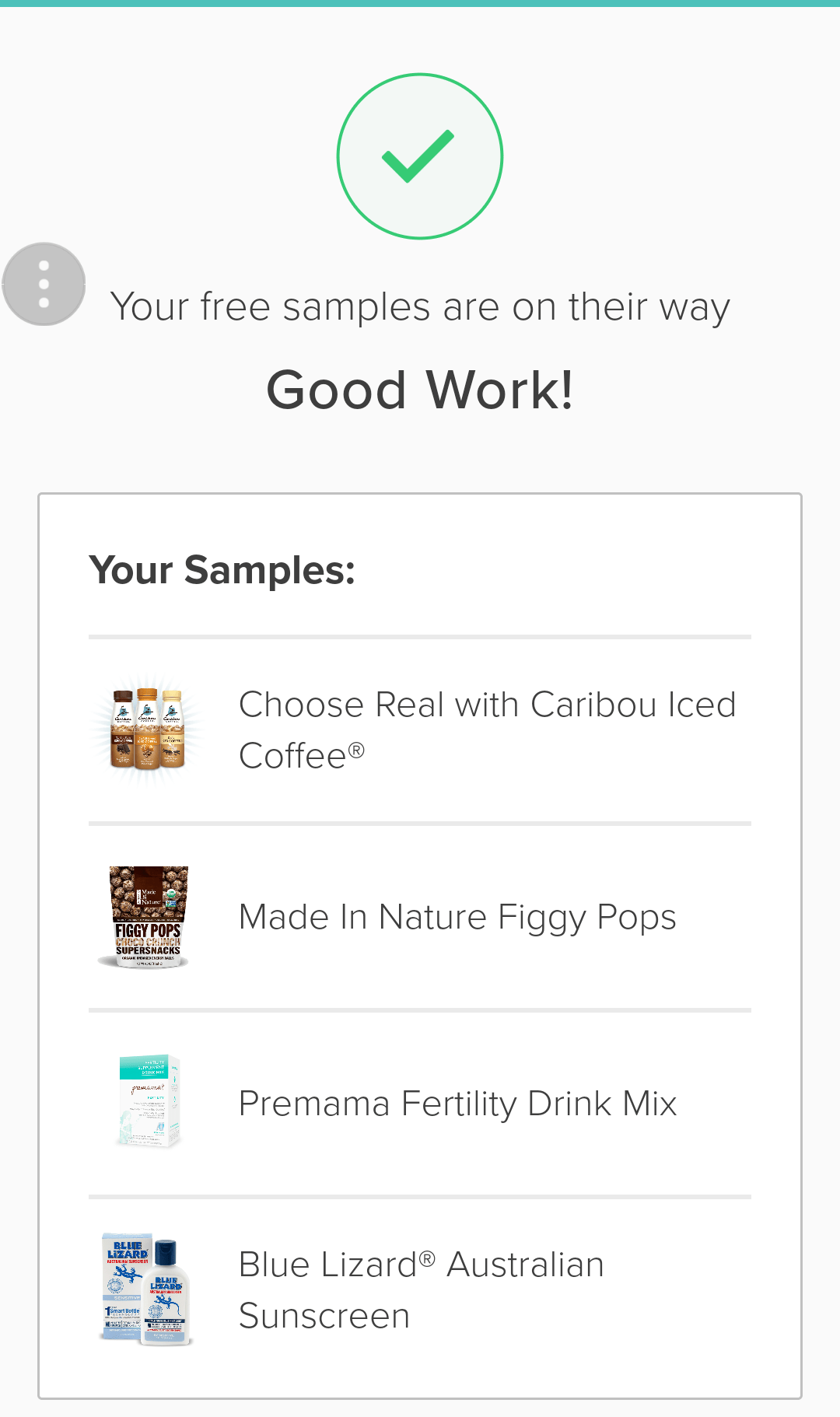Open the three-dot floating menu button
The image size is (840, 1417).
[x=44, y=284]
